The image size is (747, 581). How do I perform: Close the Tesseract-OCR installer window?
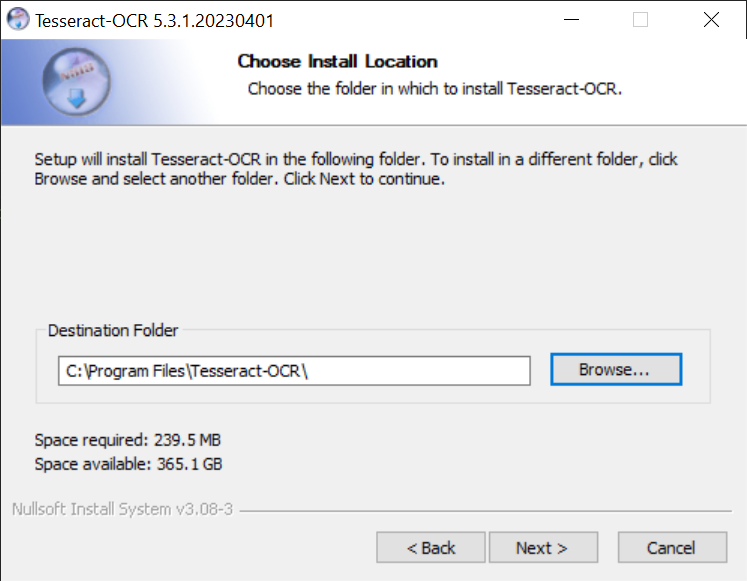tap(711, 20)
